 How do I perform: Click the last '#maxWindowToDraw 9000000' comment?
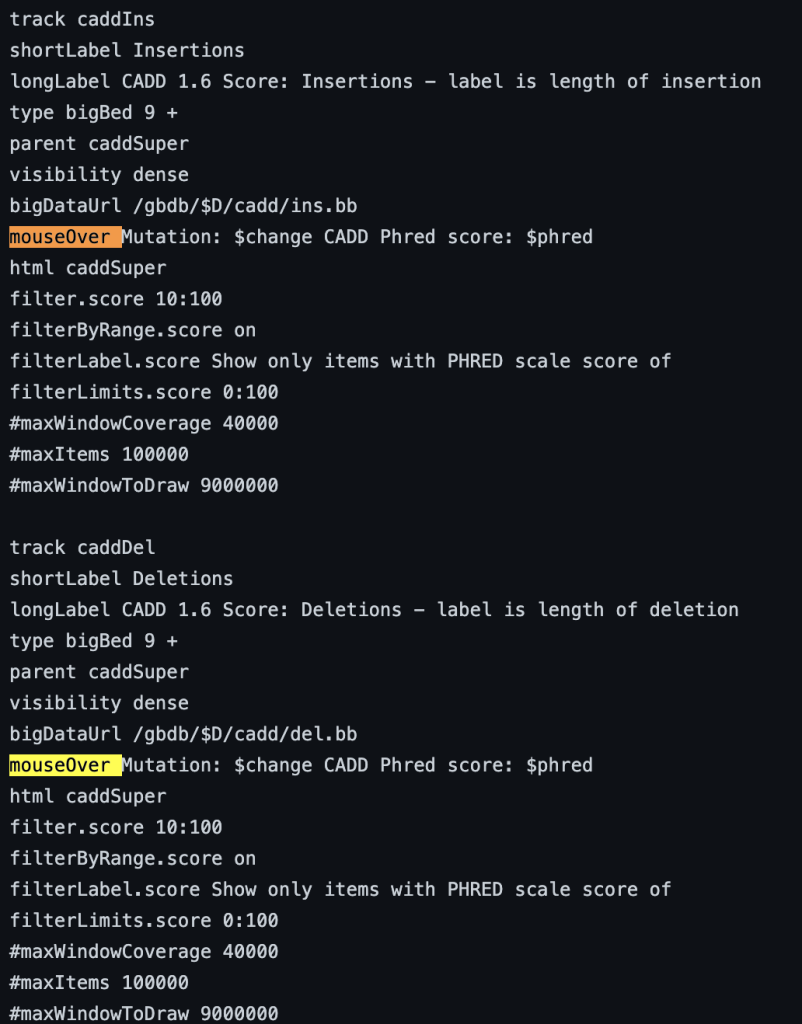(x=144, y=1014)
